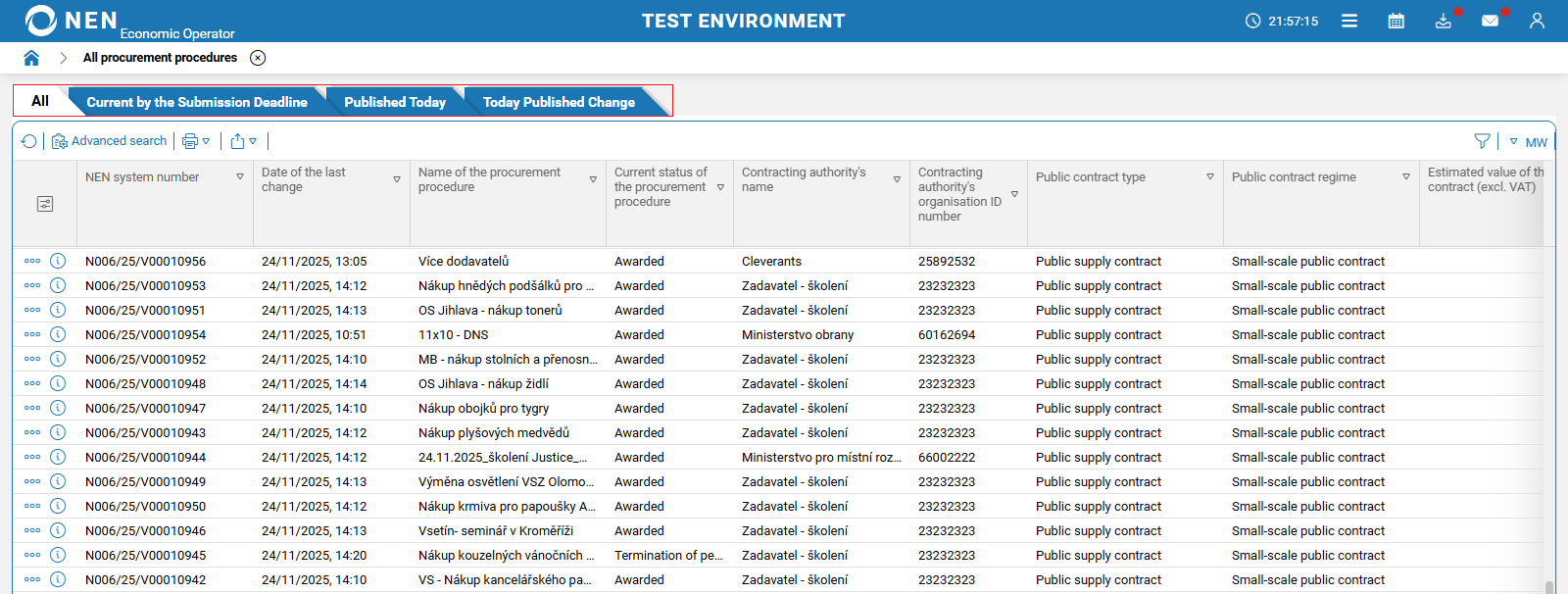The image size is (1568, 594).
Task: Open row actions menu for N006/25/V00010942
Action: 32,579
